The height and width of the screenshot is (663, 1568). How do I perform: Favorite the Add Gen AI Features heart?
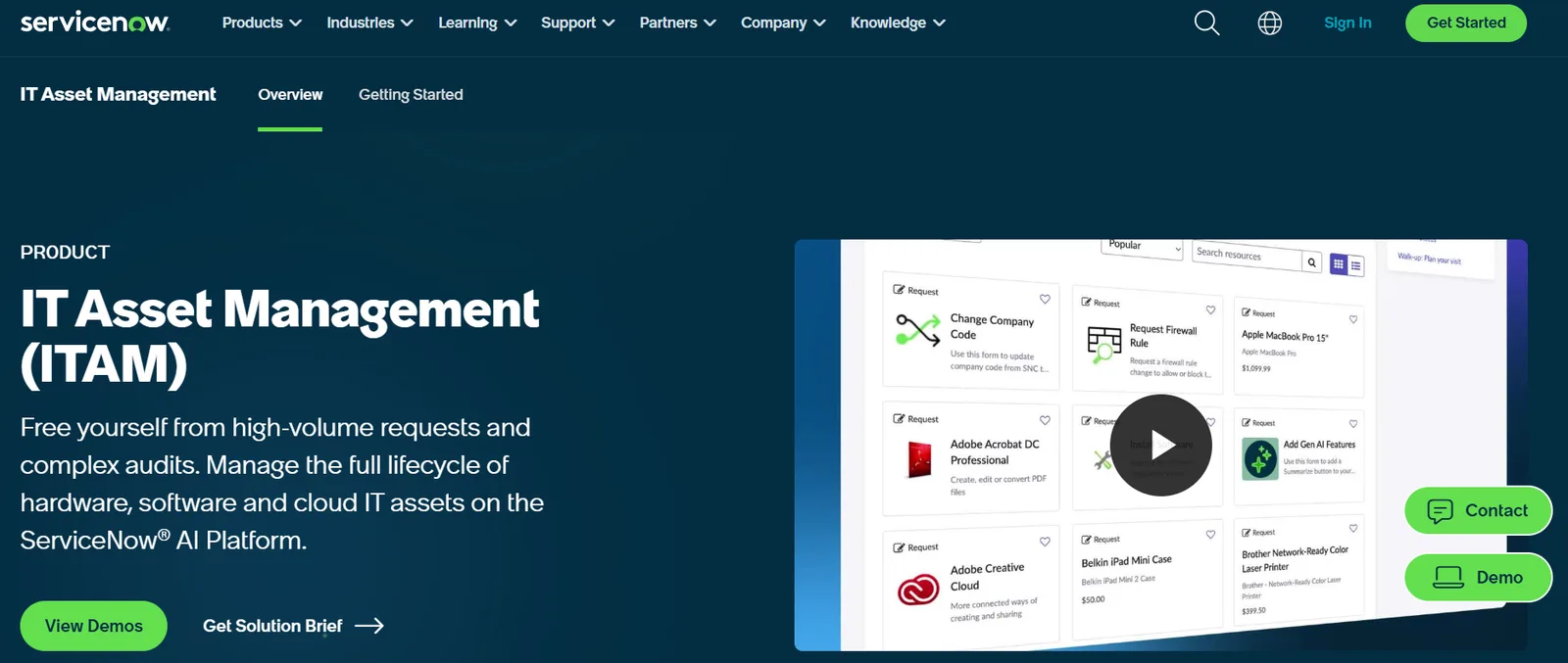coord(1353,424)
